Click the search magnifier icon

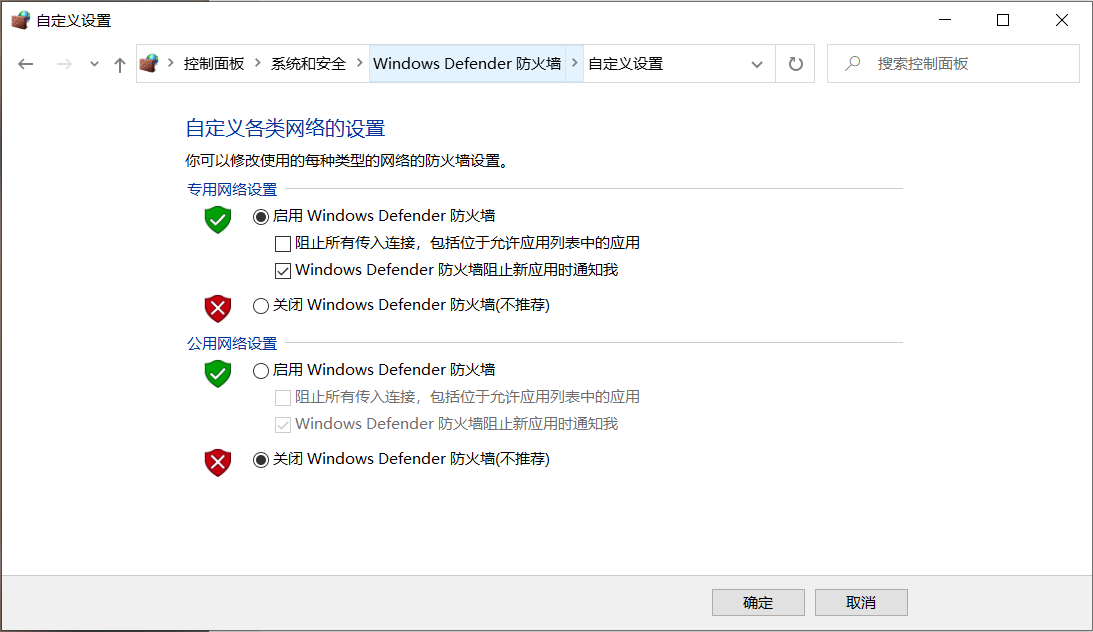tap(852, 63)
